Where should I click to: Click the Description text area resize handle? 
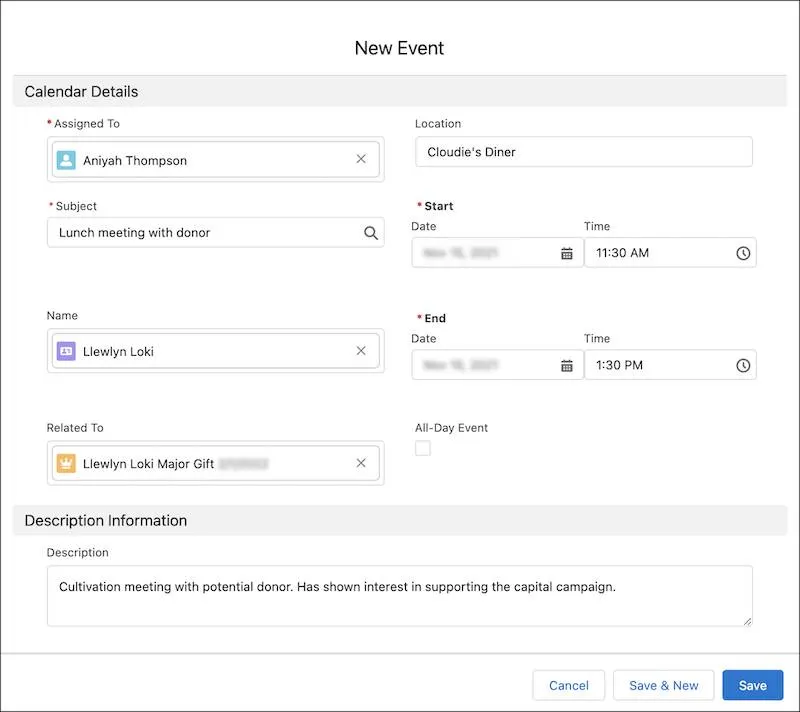point(747,621)
